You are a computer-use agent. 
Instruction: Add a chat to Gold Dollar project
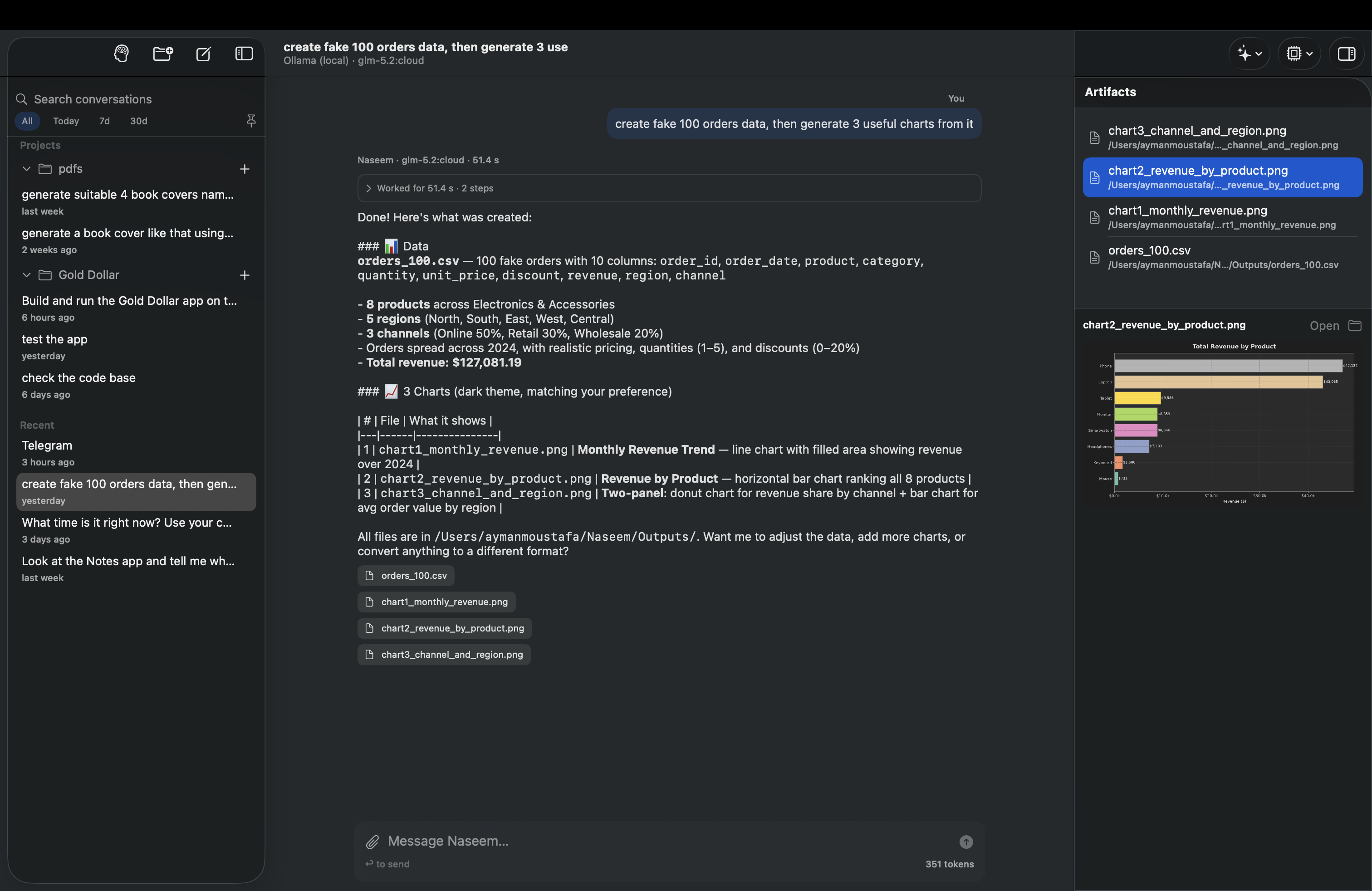click(x=245, y=275)
